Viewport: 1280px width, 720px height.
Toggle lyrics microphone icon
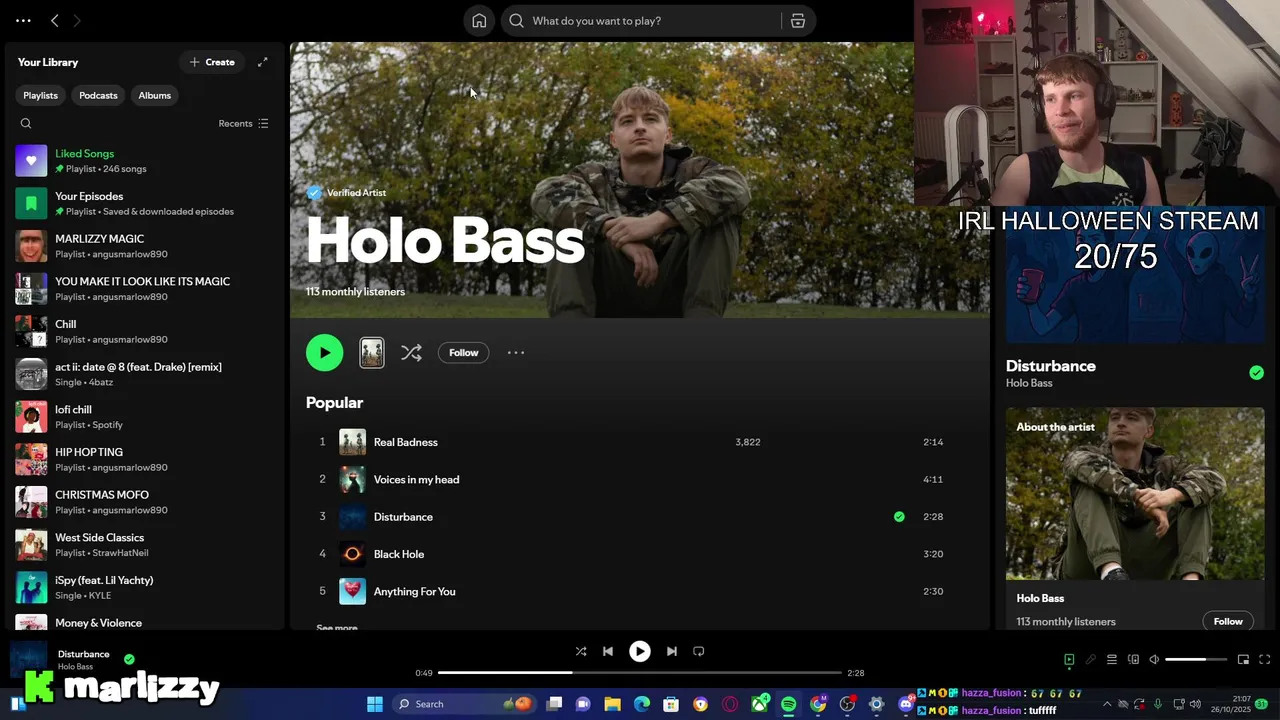point(1090,660)
